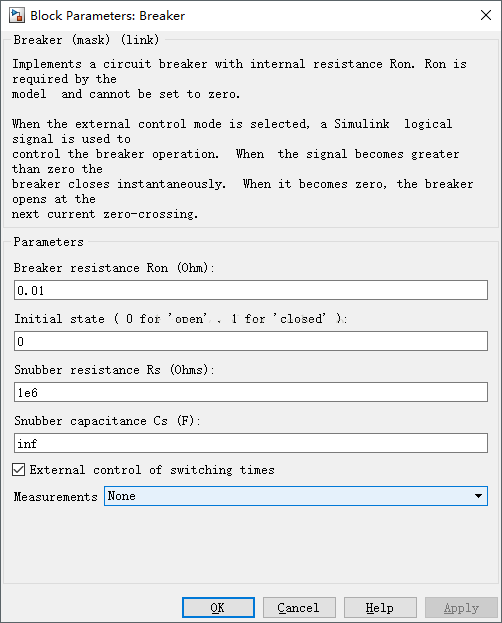Click the Breaker resistance Ron (Ohm) label
Viewport: 502px width, 623px height.
click(x=114, y=268)
